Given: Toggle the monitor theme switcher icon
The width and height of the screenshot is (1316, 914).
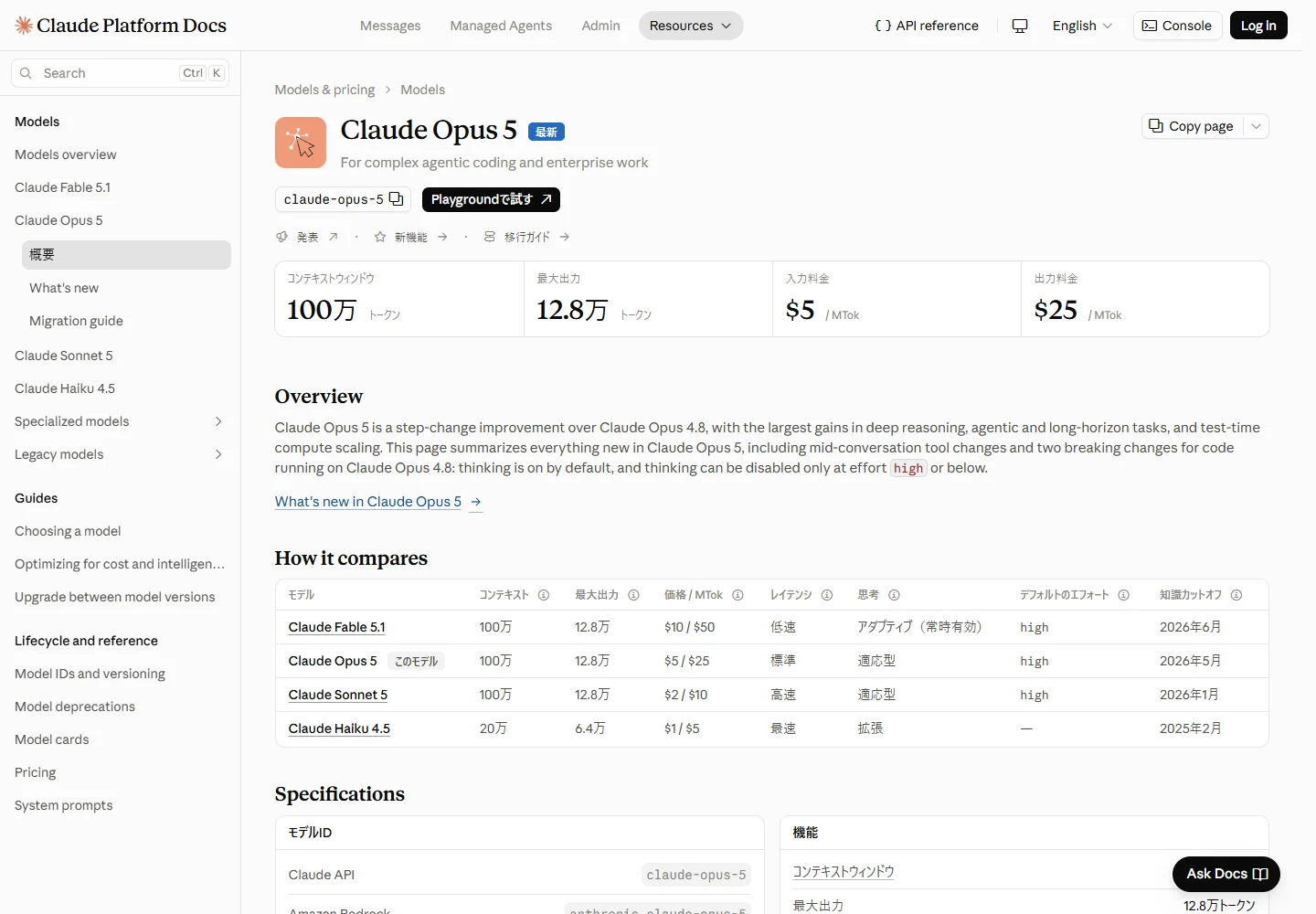Looking at the screenshot, I should pyautogui.click(x=1020, y=26).
